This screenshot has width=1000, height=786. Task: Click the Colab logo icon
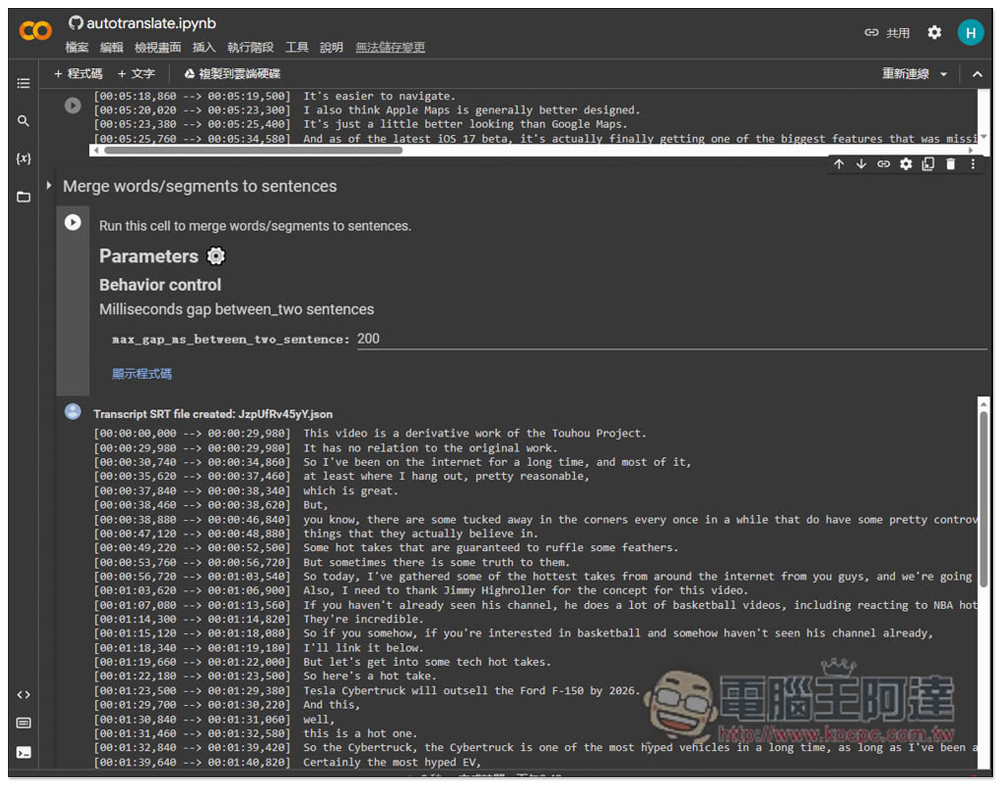35,30
